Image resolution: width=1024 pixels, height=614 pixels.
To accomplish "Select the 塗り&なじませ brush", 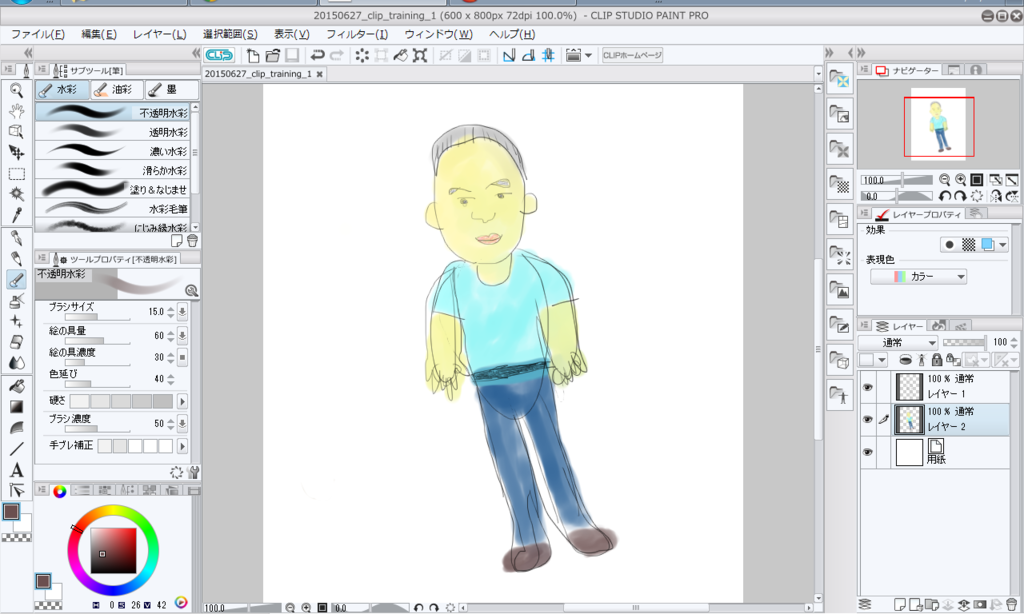I will 112,189.
